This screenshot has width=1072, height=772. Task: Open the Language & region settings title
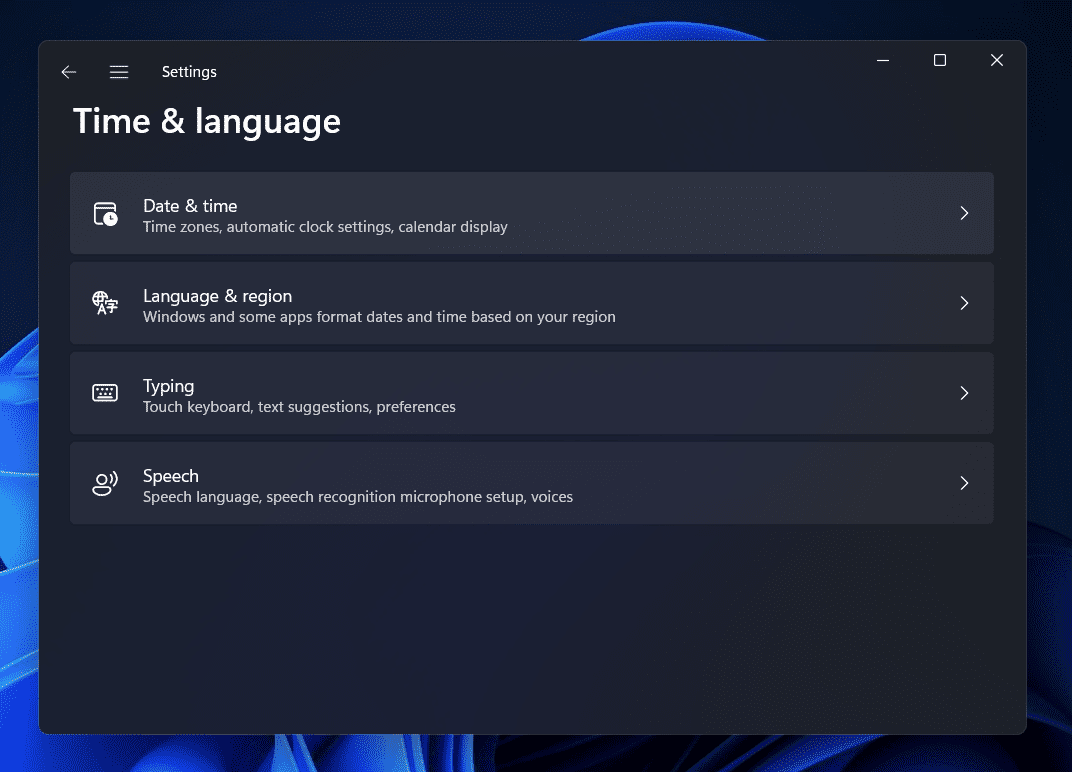click(217, 296)
